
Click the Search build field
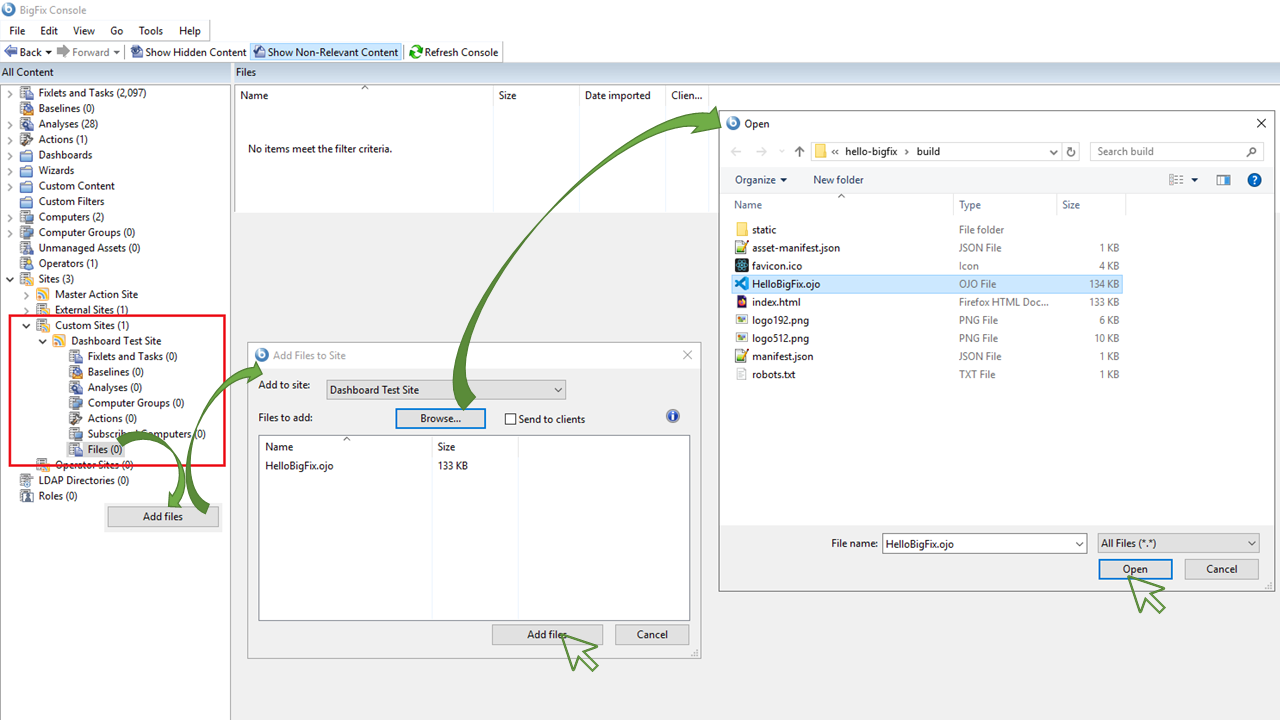[1176, 152]
